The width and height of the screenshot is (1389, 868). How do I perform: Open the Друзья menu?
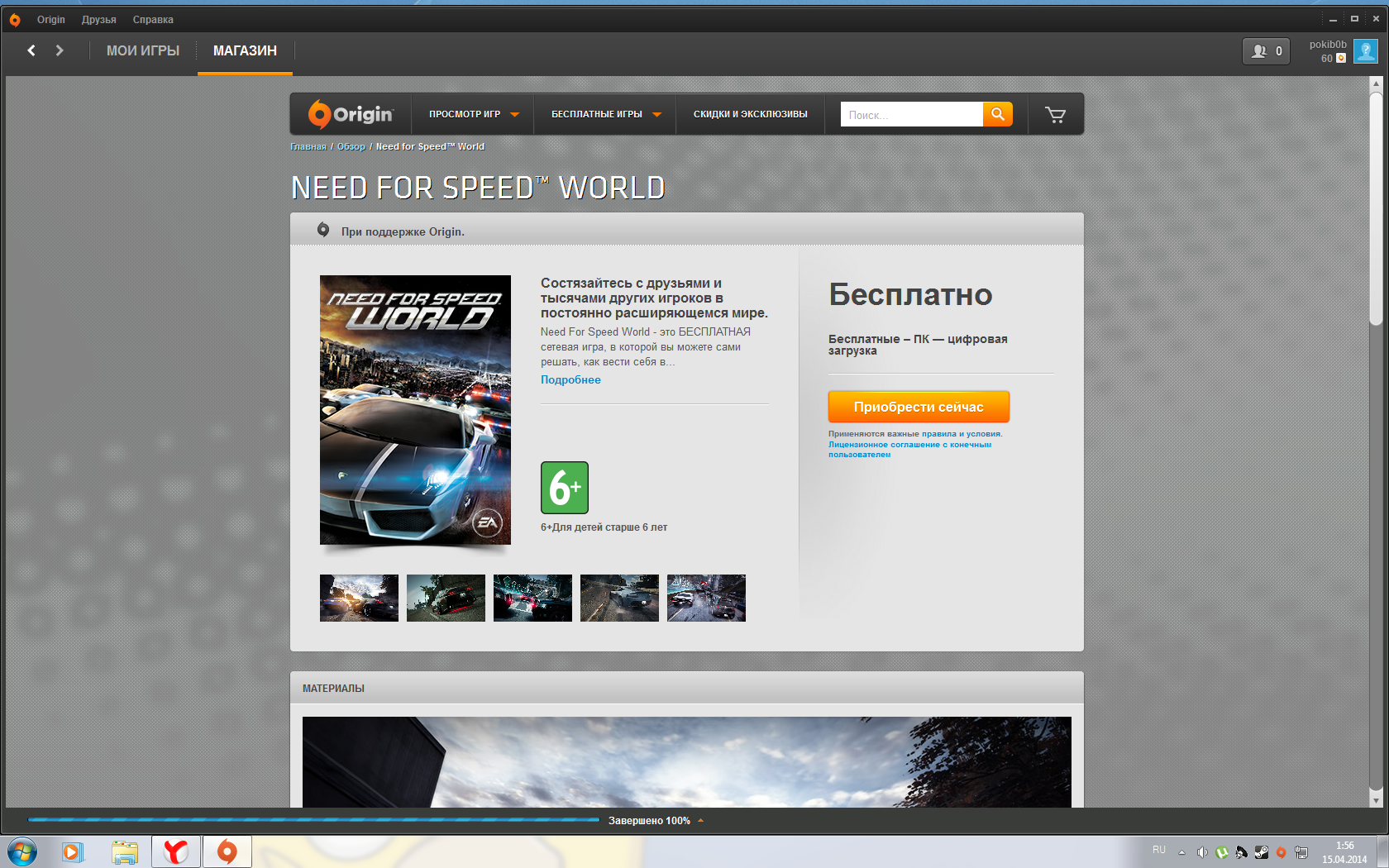[98, 19]
